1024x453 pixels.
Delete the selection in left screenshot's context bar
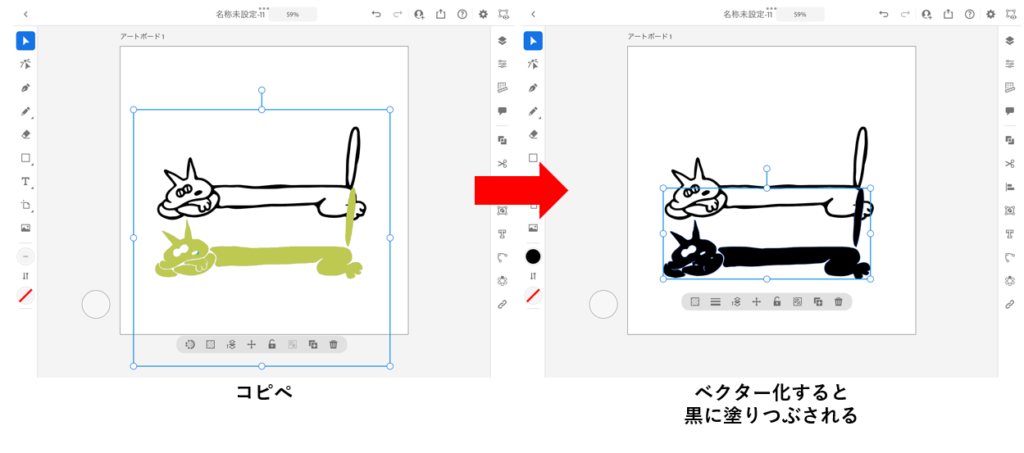(333, 344)
